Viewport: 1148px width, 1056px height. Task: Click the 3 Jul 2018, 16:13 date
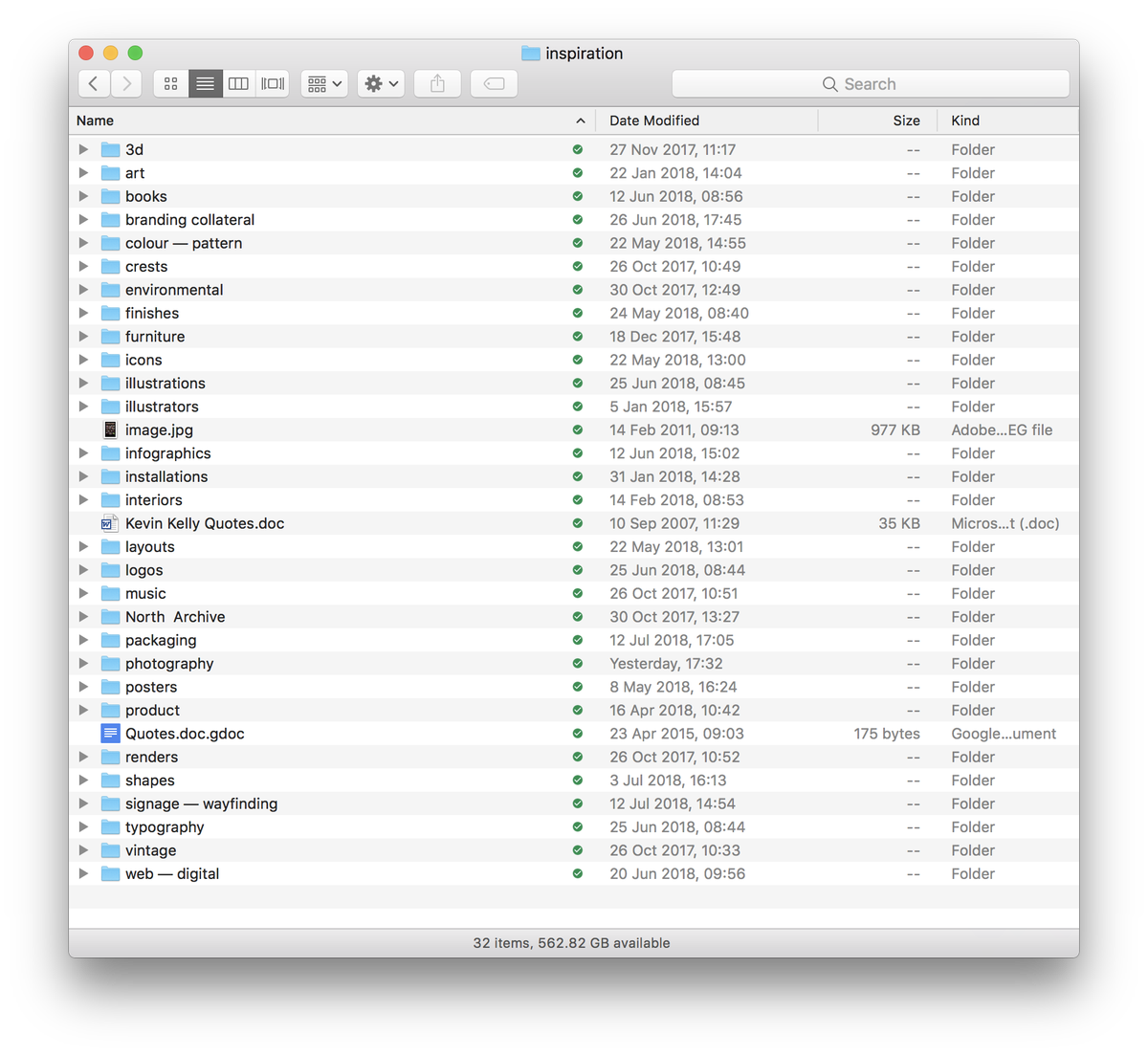(x=668, y=781)
